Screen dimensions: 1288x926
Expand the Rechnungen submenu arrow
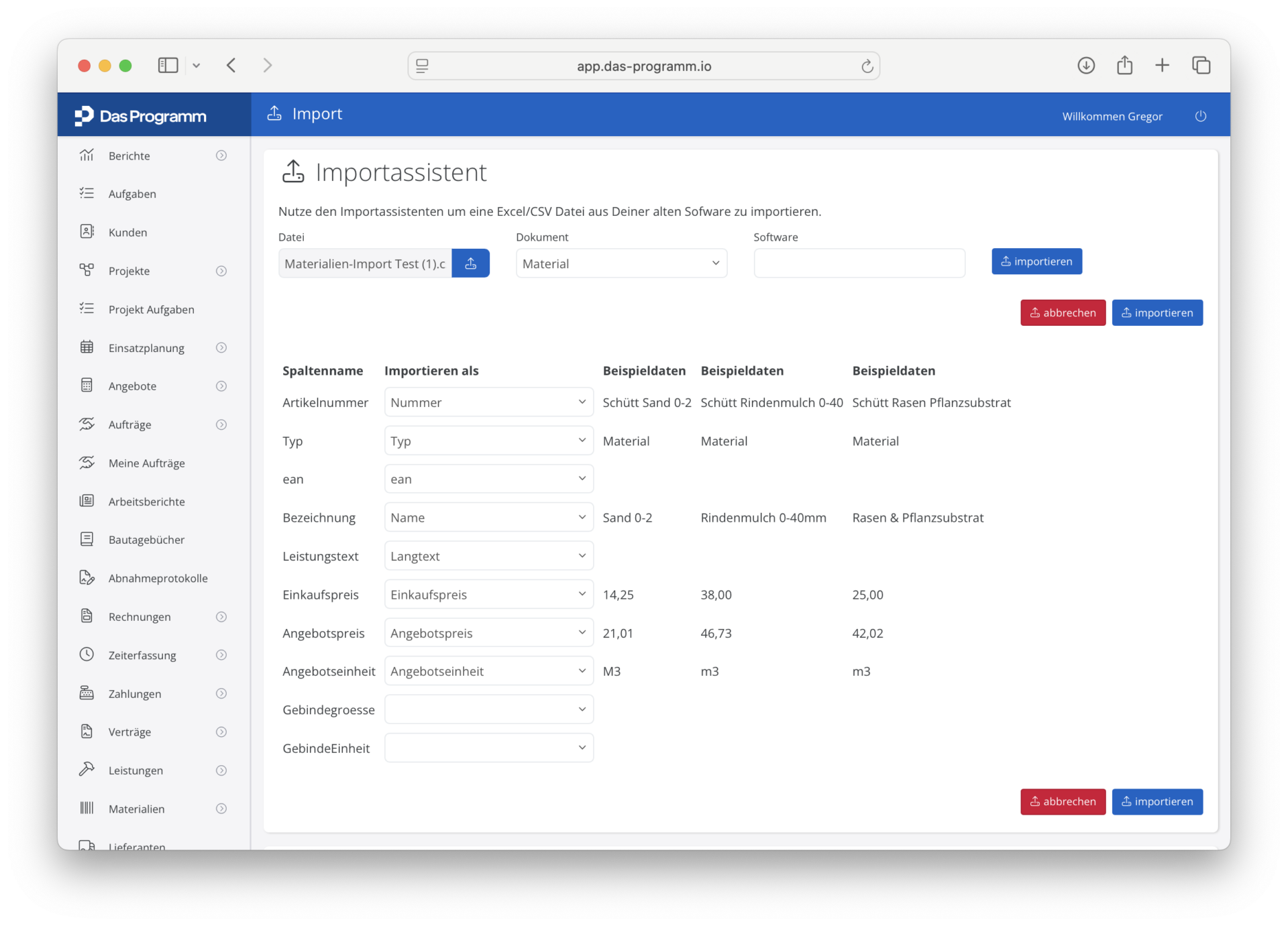click(221, 617)
